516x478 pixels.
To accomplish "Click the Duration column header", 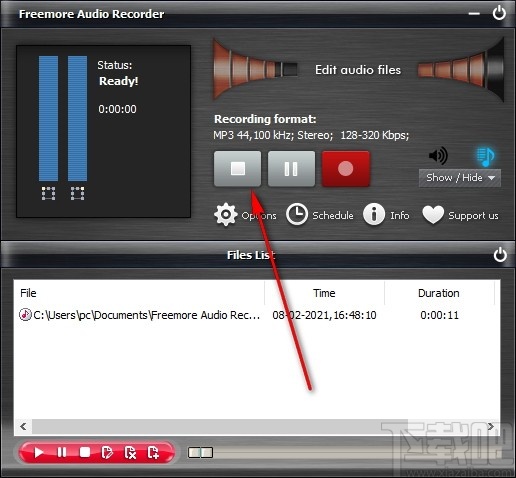I will tap(439, 293).
